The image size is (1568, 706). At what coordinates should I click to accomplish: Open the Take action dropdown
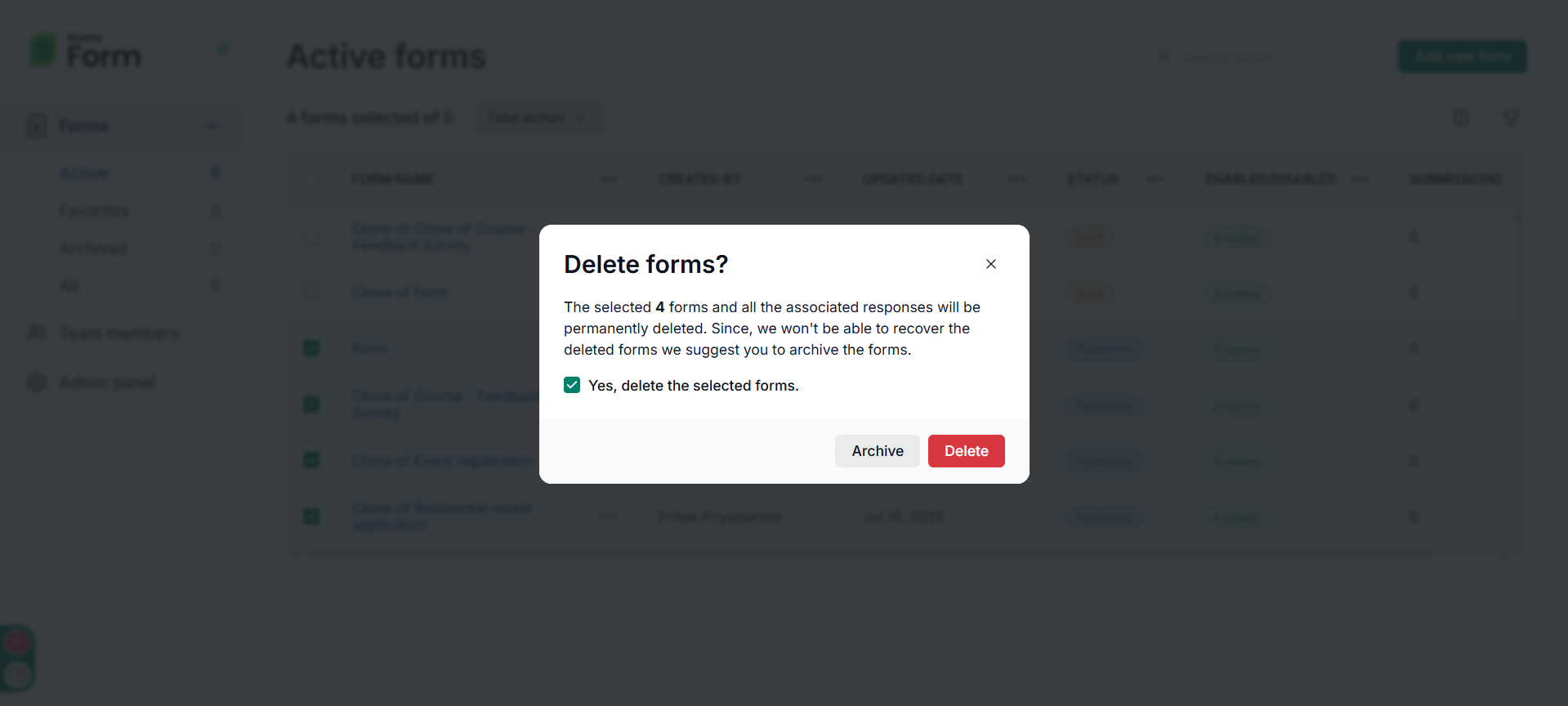[x=538, y=118]
